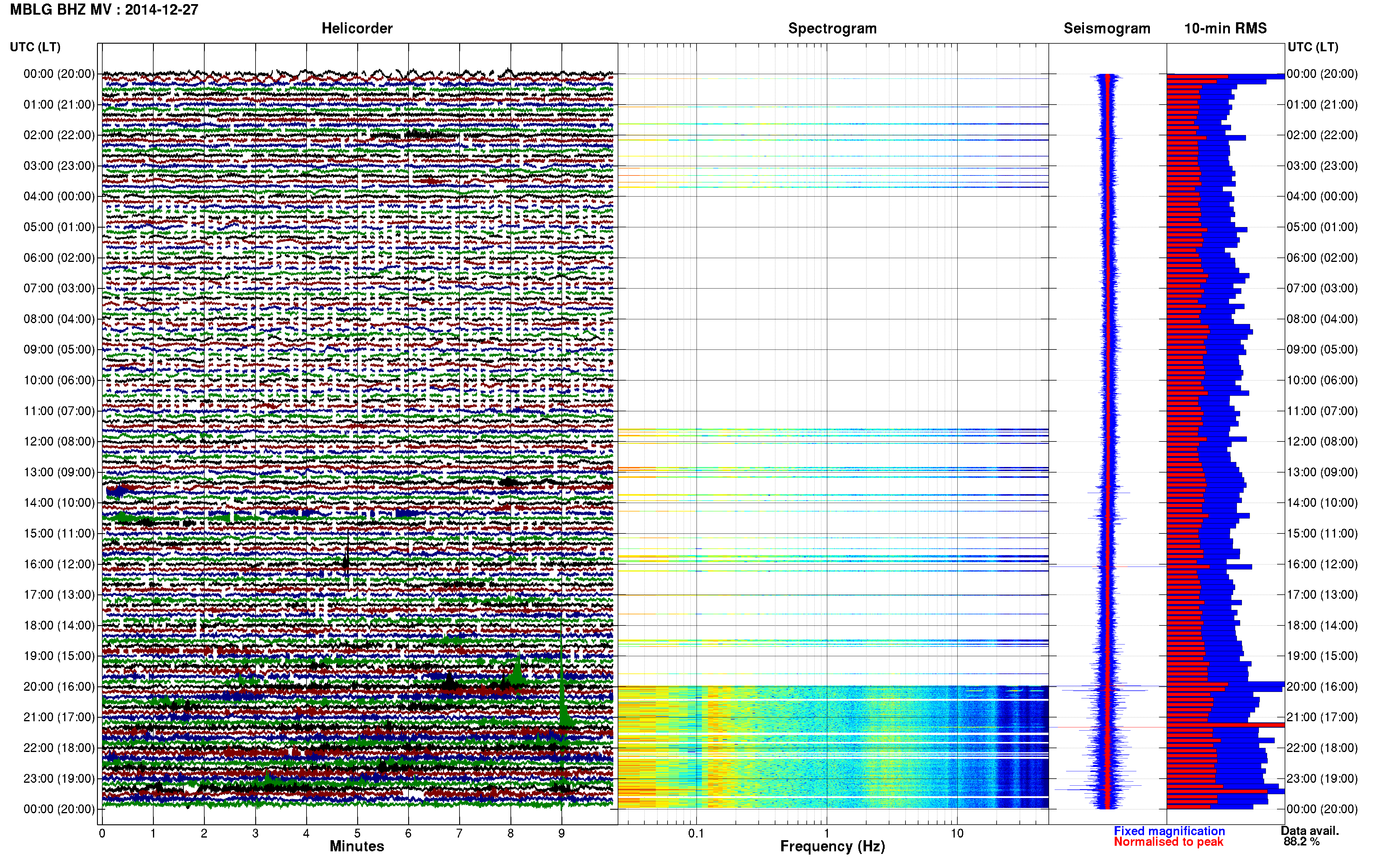The width and height of the screenshot is (1389, 868).
Task: Click minute tick 3 below the helicorder
Action: pyautogui.click(x=255, y=833)
